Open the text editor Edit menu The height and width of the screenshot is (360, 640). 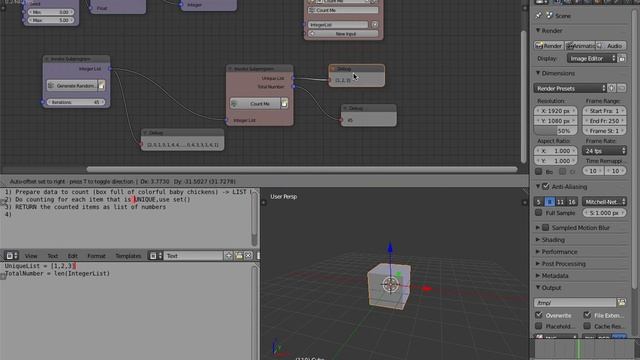click(x=73, y=256)
